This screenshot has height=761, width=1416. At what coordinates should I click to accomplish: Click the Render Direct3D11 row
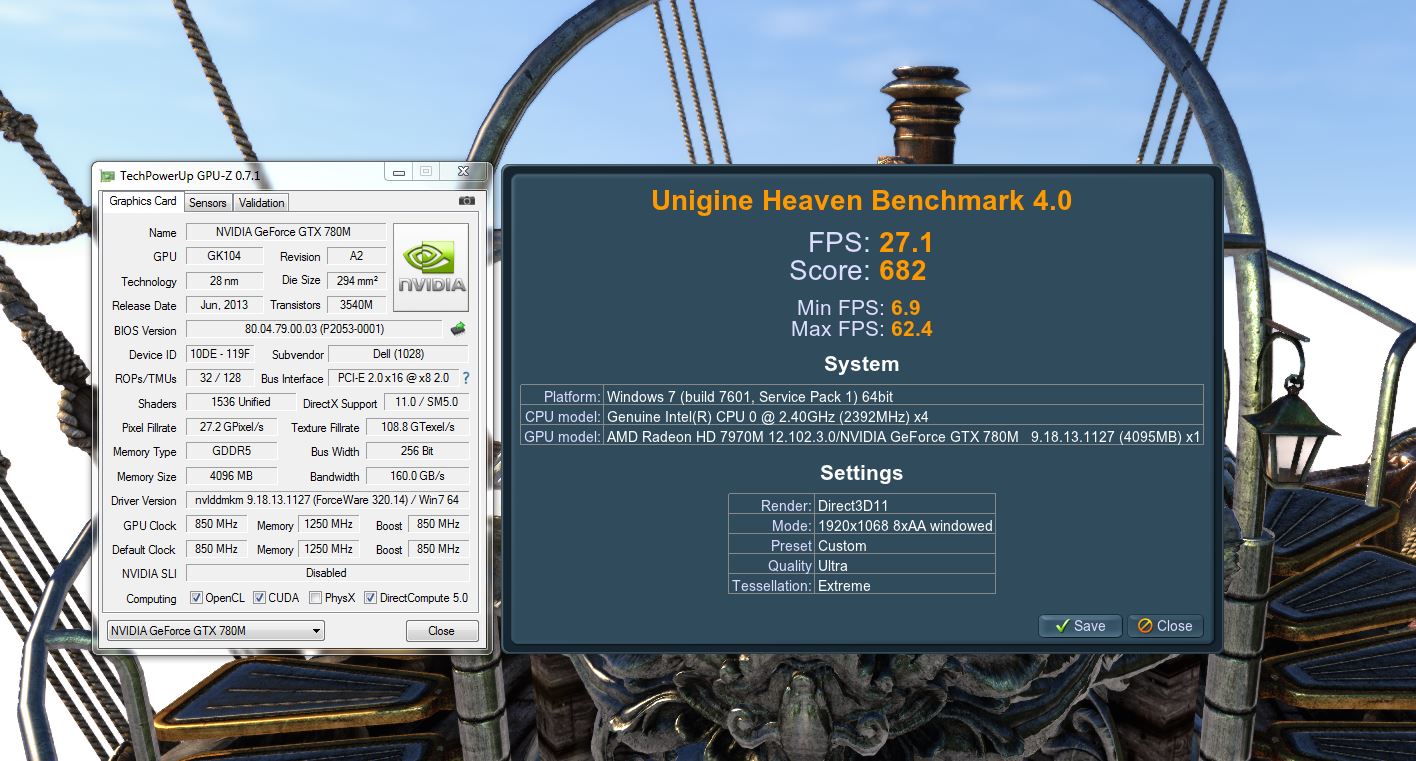(x=862, y=505)
